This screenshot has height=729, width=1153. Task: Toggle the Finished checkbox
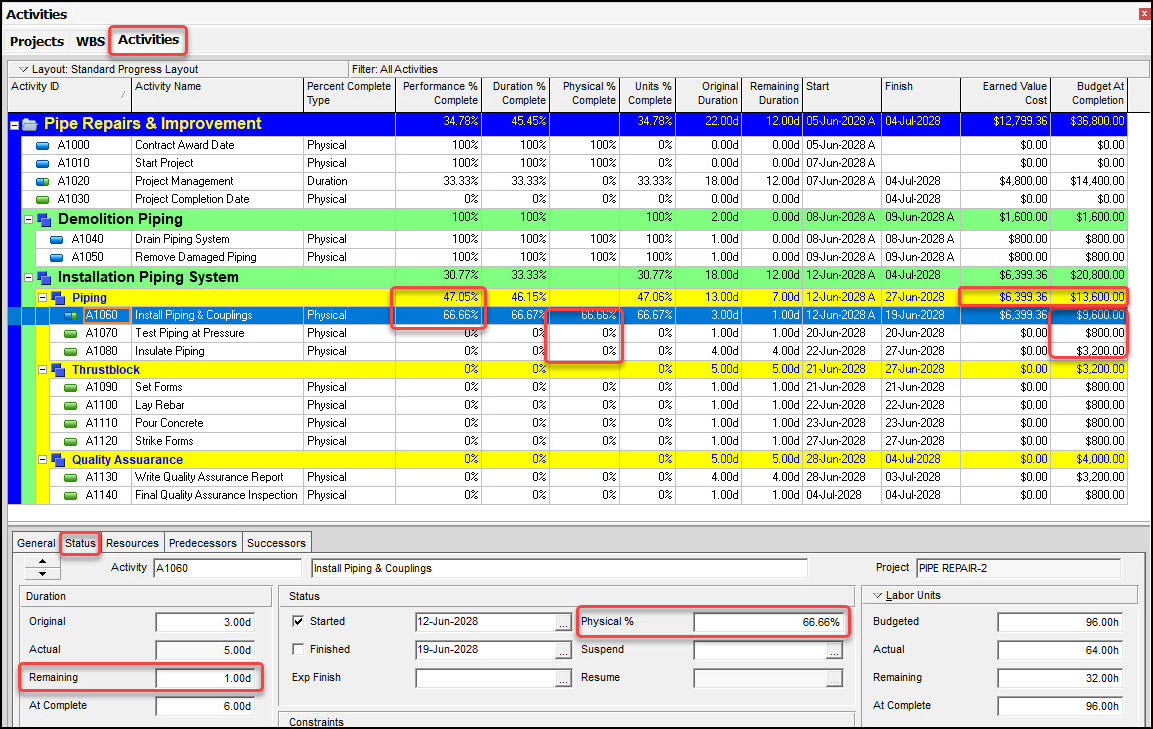tap(298, 650)
